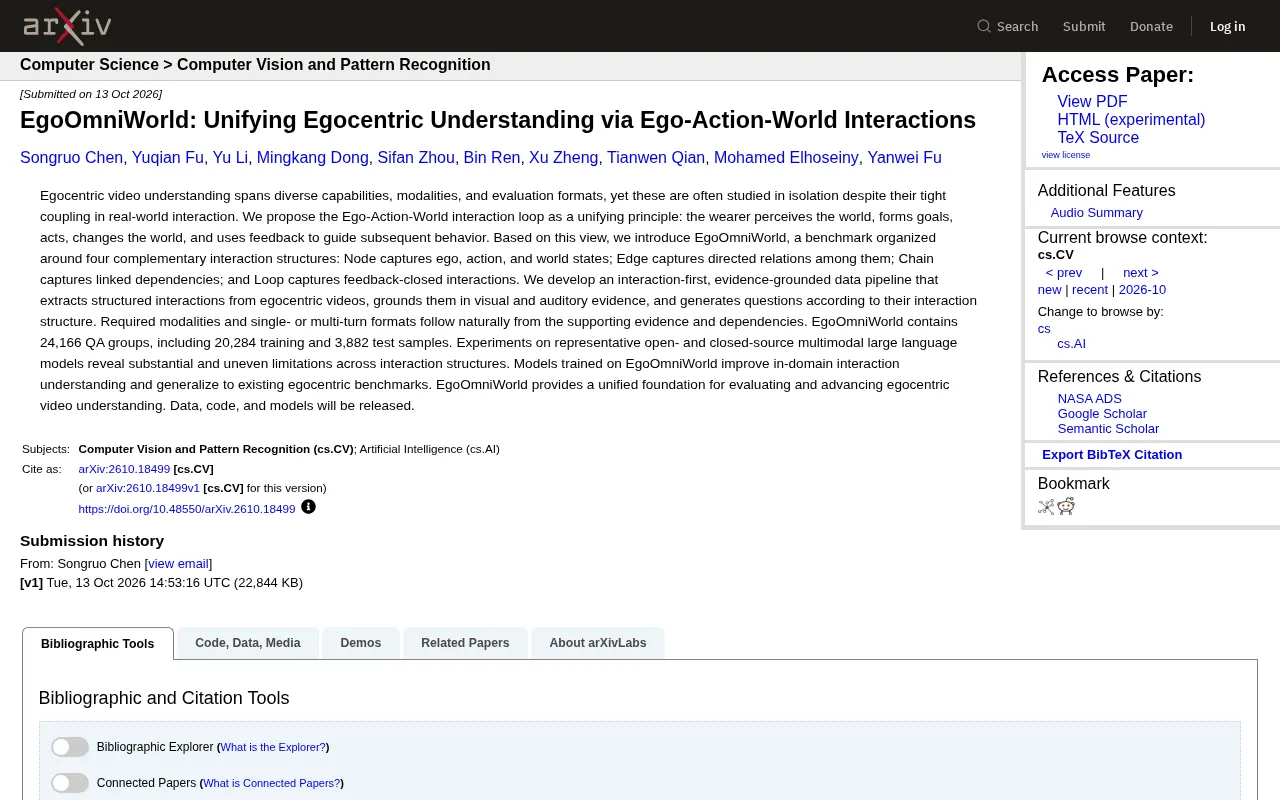
Task: Open Semantic Scholar link
Action: click(1108, 429)
